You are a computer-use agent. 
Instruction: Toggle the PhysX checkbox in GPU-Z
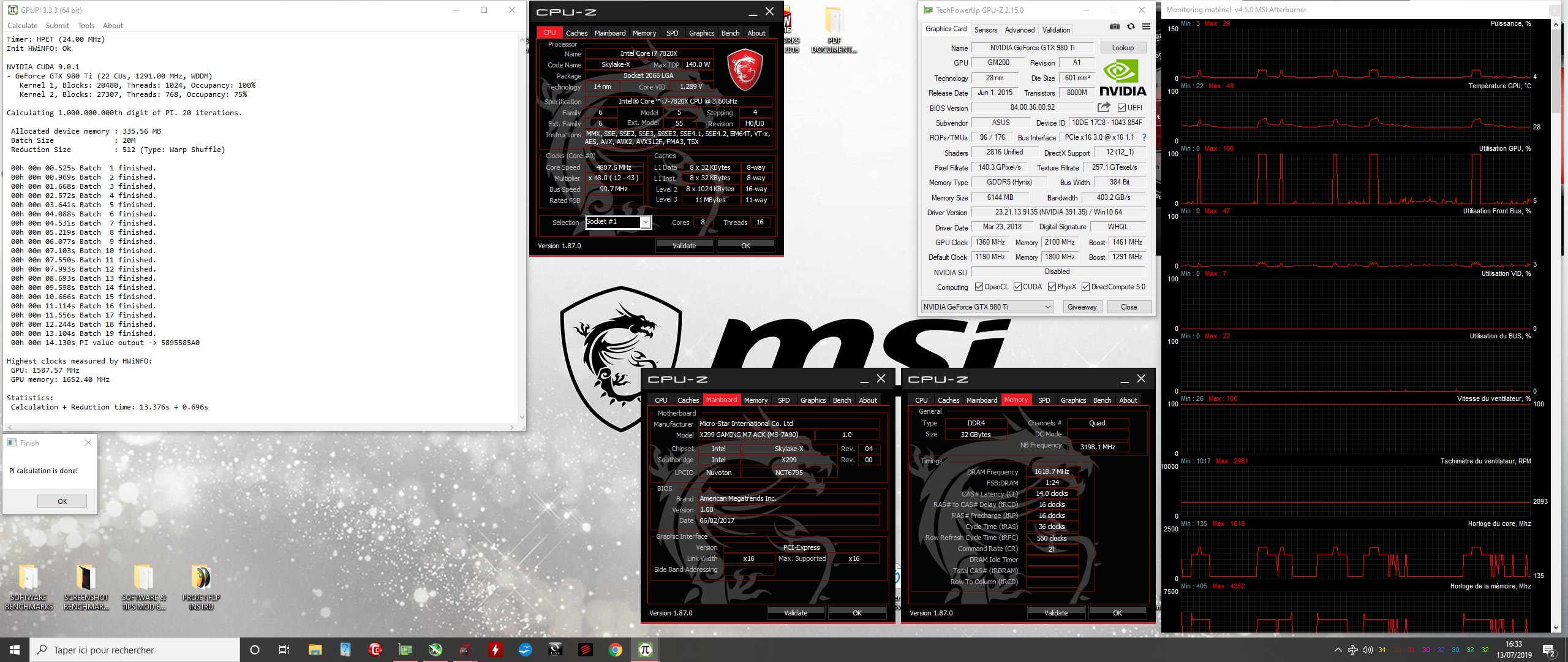(1052, 287)
